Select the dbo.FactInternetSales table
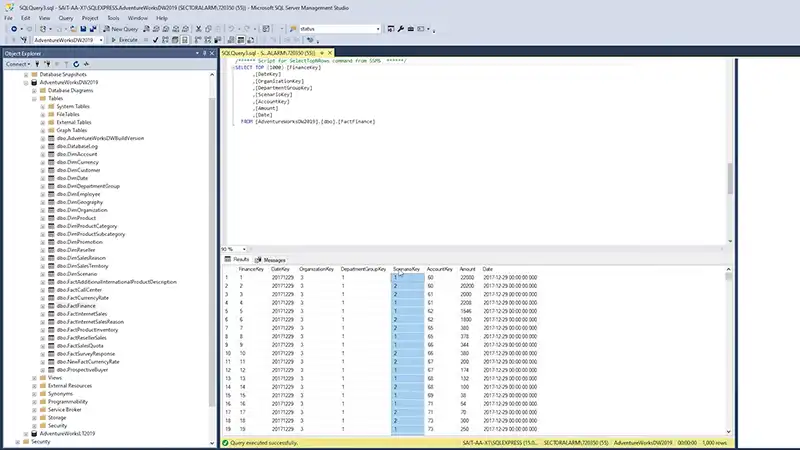Viewport: 800px width, 450px height. click(x=82, y=314)
